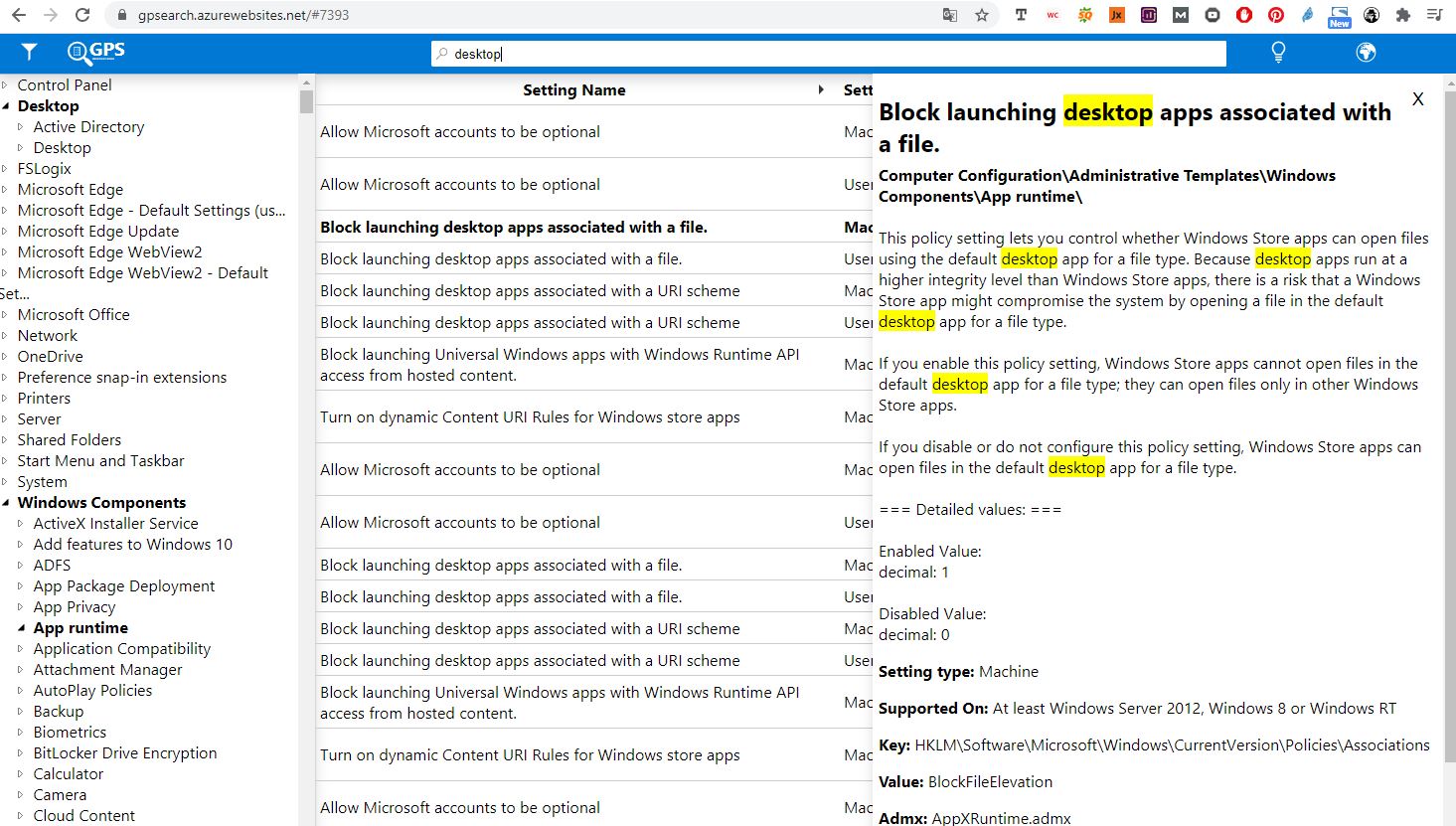Click the browser address bar URL
The width and height of the screenshot is (1456, 826).
243,15
